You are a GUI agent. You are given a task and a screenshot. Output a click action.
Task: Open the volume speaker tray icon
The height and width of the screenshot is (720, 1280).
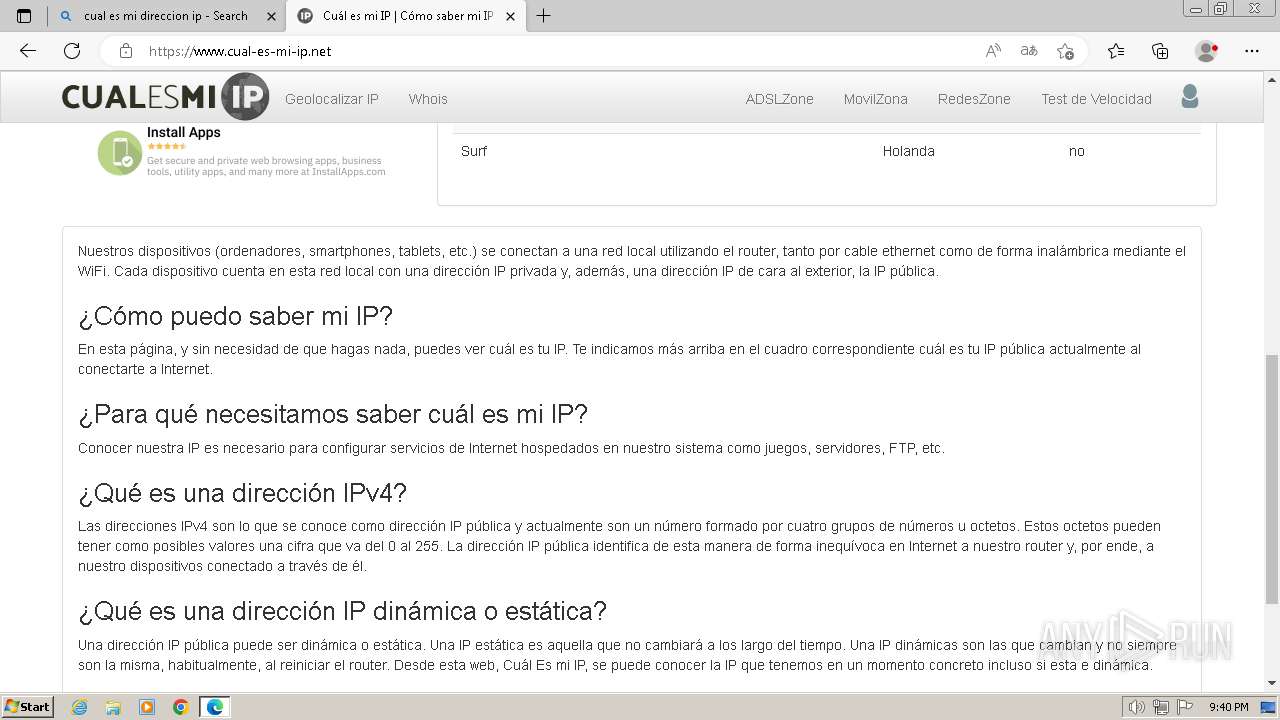click(x=1136, y=707)
